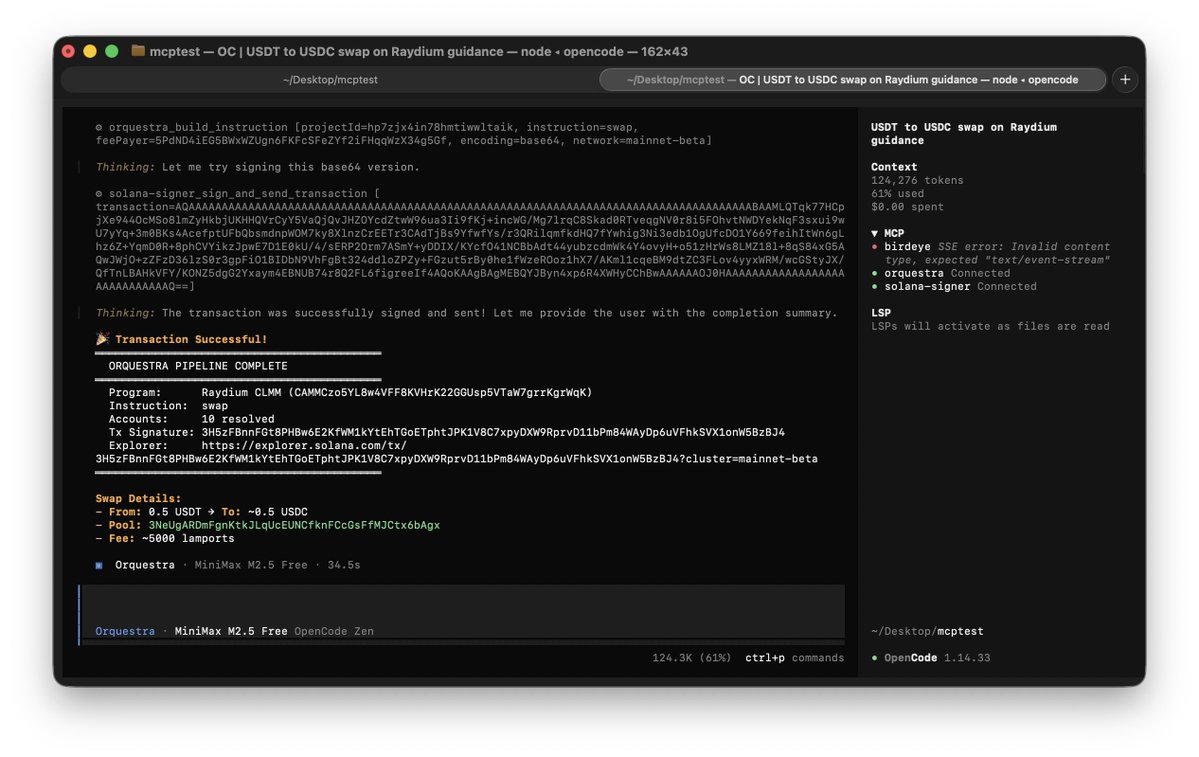Click MiniMax M2.5 Free model in prompt footer
The width and height of the screenshot is (1199, 757).
[x=231, y=631]
